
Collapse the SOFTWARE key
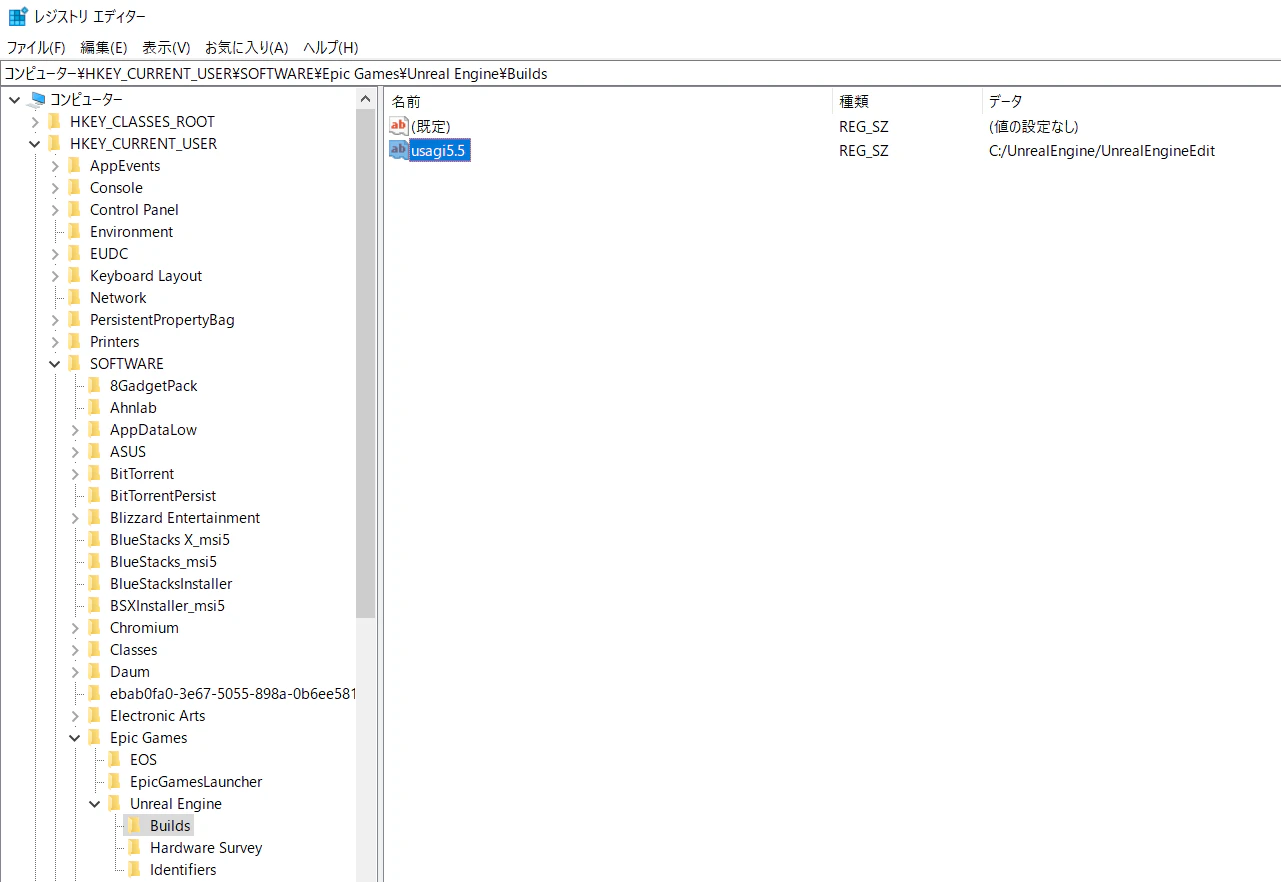coord(55,363)
